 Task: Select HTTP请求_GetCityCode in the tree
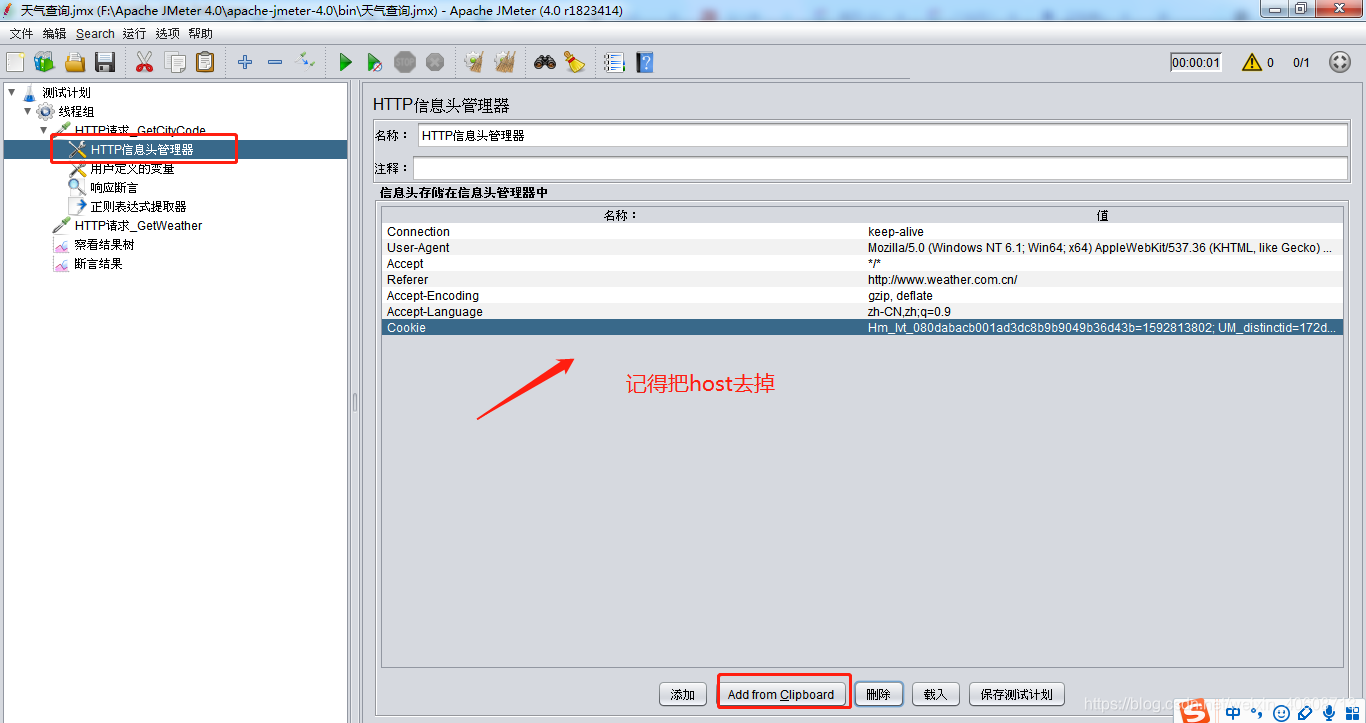pyautogui.click(x=140, y=130)
